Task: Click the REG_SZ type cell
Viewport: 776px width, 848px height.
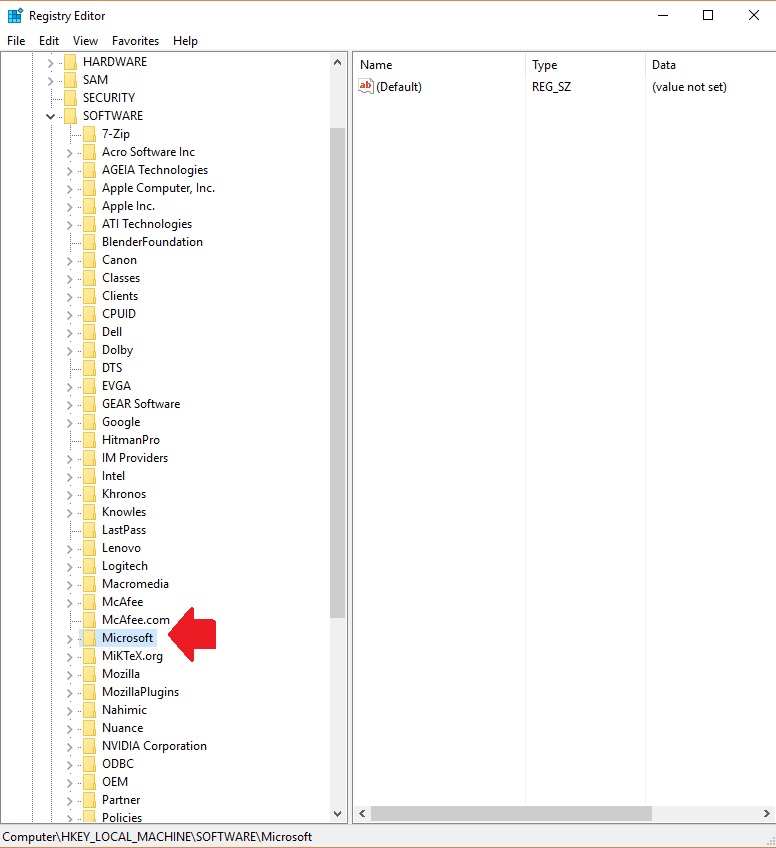Action: (x=552, y=87)
